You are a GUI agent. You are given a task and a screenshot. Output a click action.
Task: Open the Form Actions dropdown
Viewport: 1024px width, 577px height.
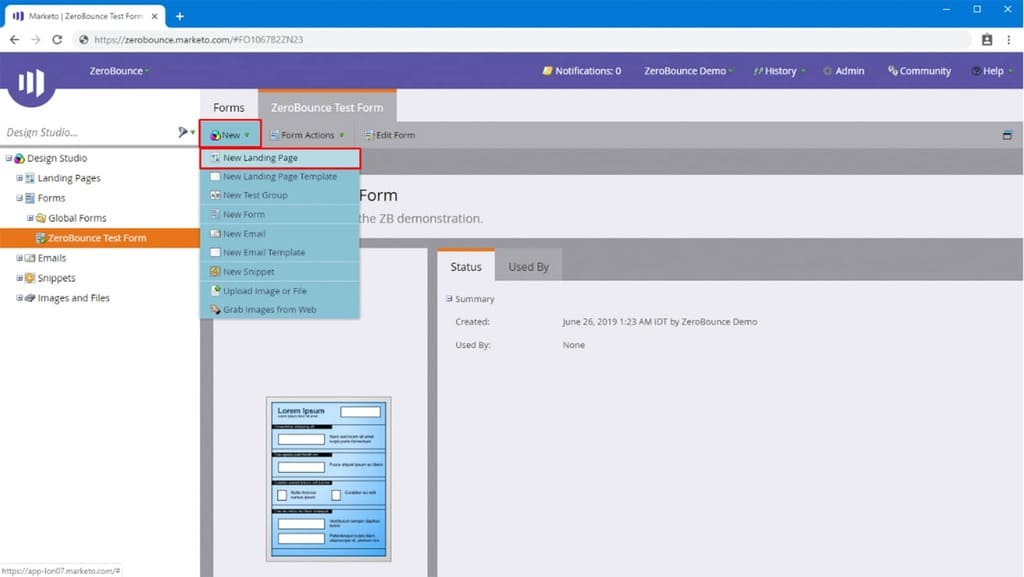pos(307,135)
